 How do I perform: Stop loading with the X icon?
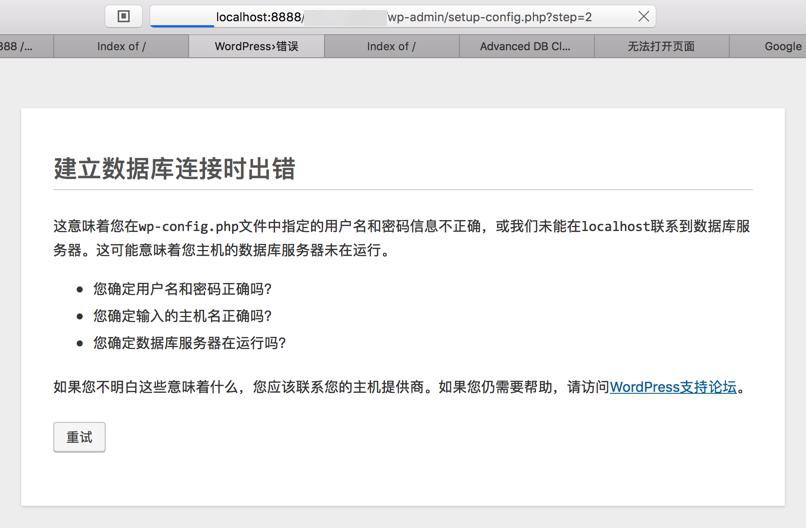pos(643,16)
